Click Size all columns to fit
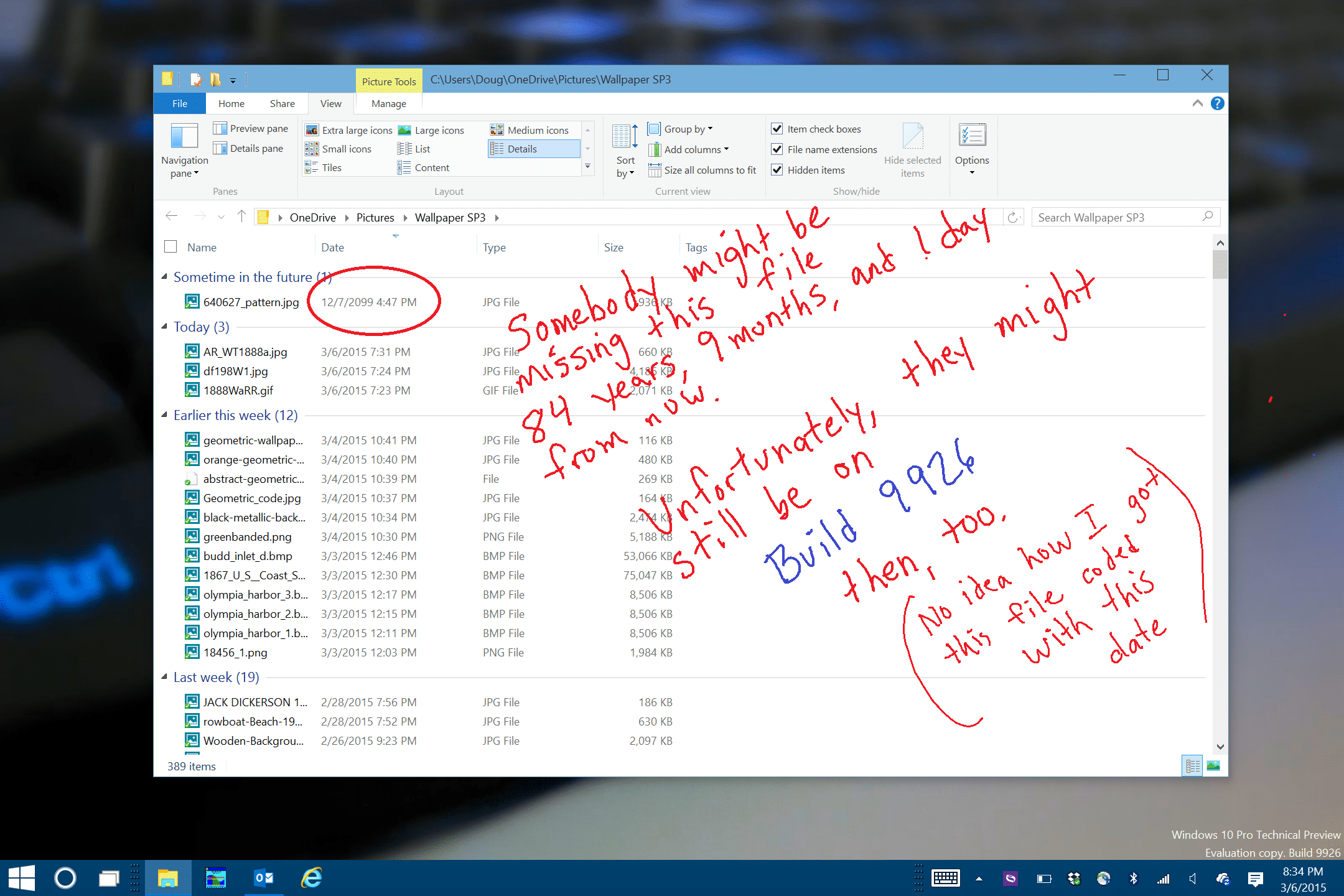Viewport: 1344px width, 896px height. (x=702, y=170)
